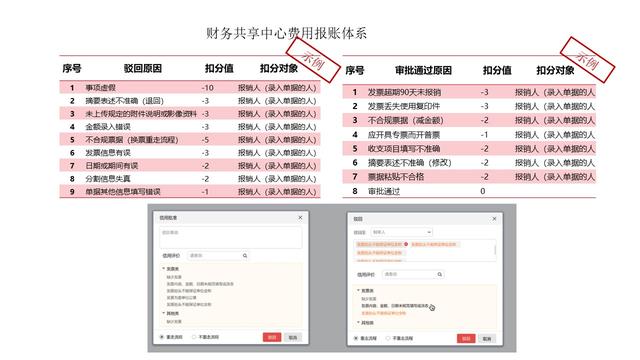640x360 pixels.
Task: Close the 驳回 dialog with its X icon
Action: [494, 219]
